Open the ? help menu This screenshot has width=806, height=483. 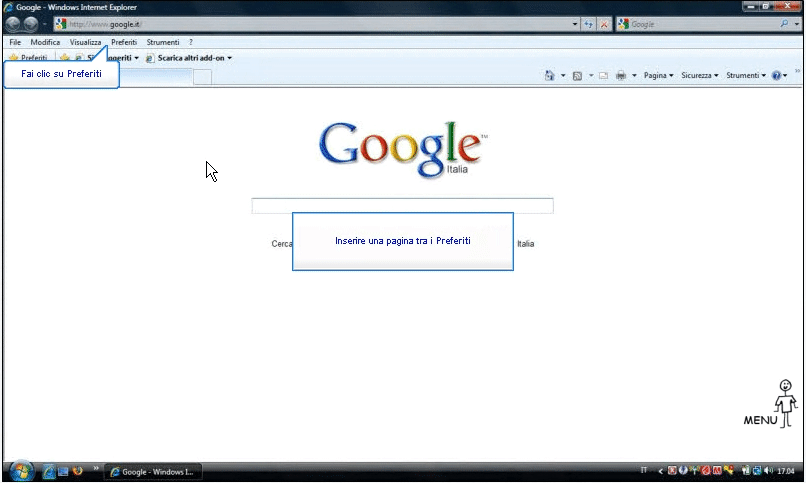(x=190, y=42)
